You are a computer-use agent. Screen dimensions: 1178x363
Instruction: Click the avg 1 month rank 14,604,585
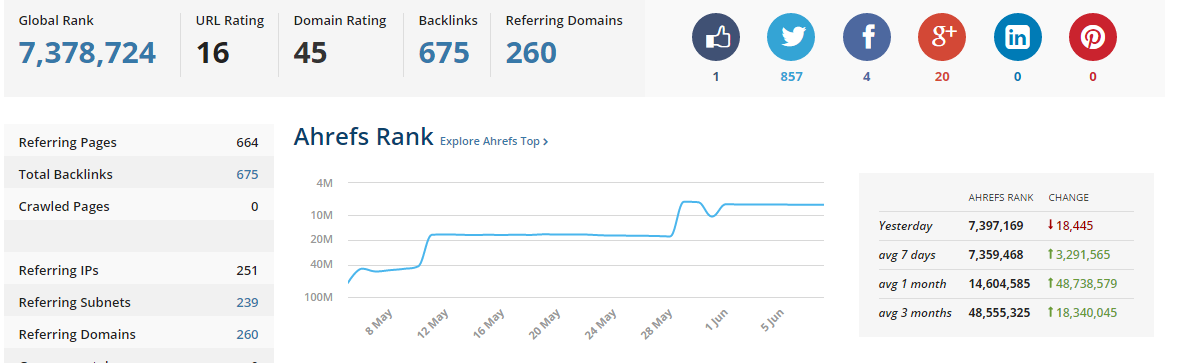[x=998, y=284]
